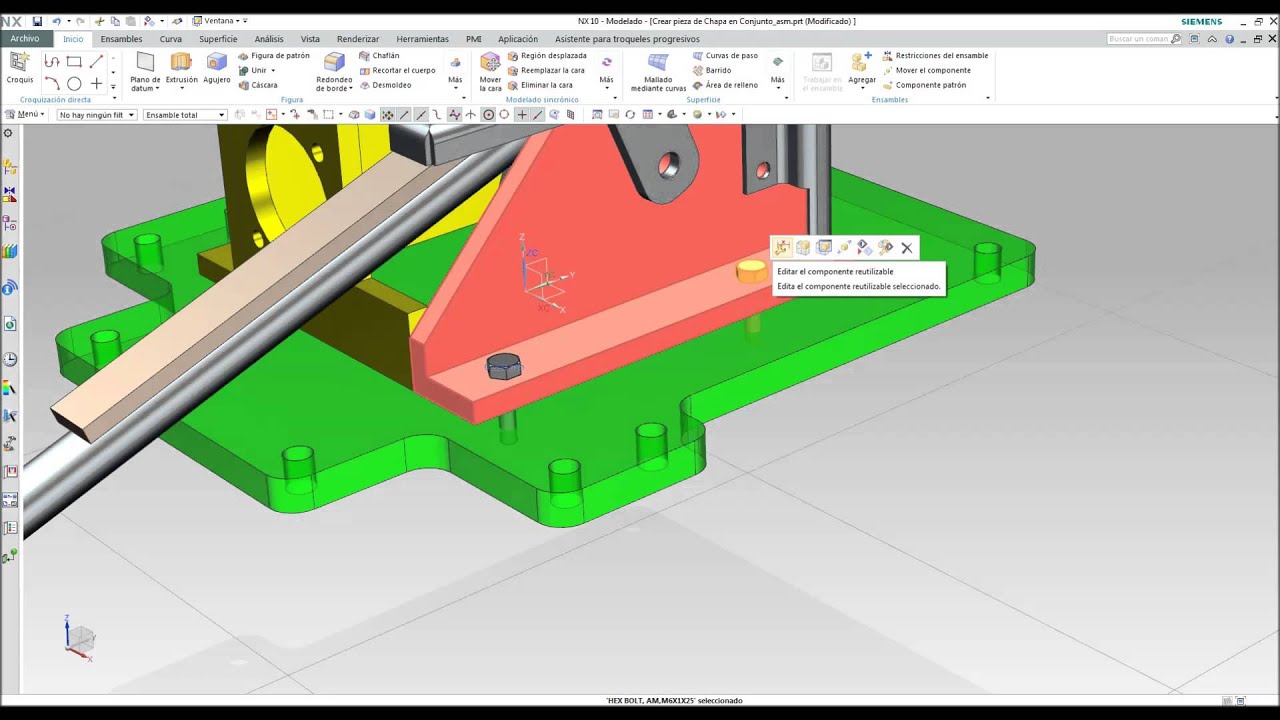Click the Chaflán button

coord(379,56)
